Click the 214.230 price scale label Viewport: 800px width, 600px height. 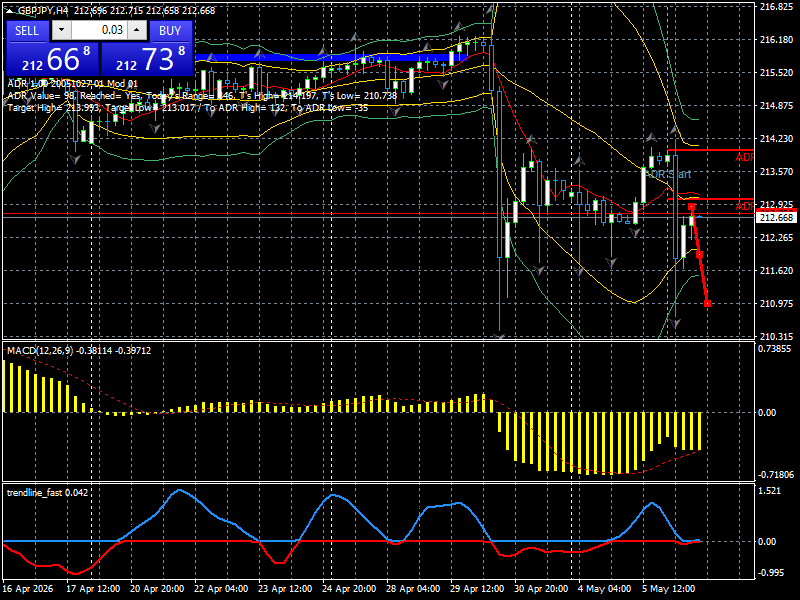point(777,139)
